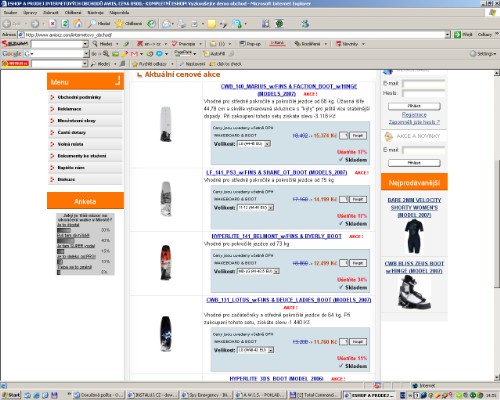Viewport: 500px width, 400px height.
Task: Refresh the page with the green arrows icon
Action: point(65,24)
